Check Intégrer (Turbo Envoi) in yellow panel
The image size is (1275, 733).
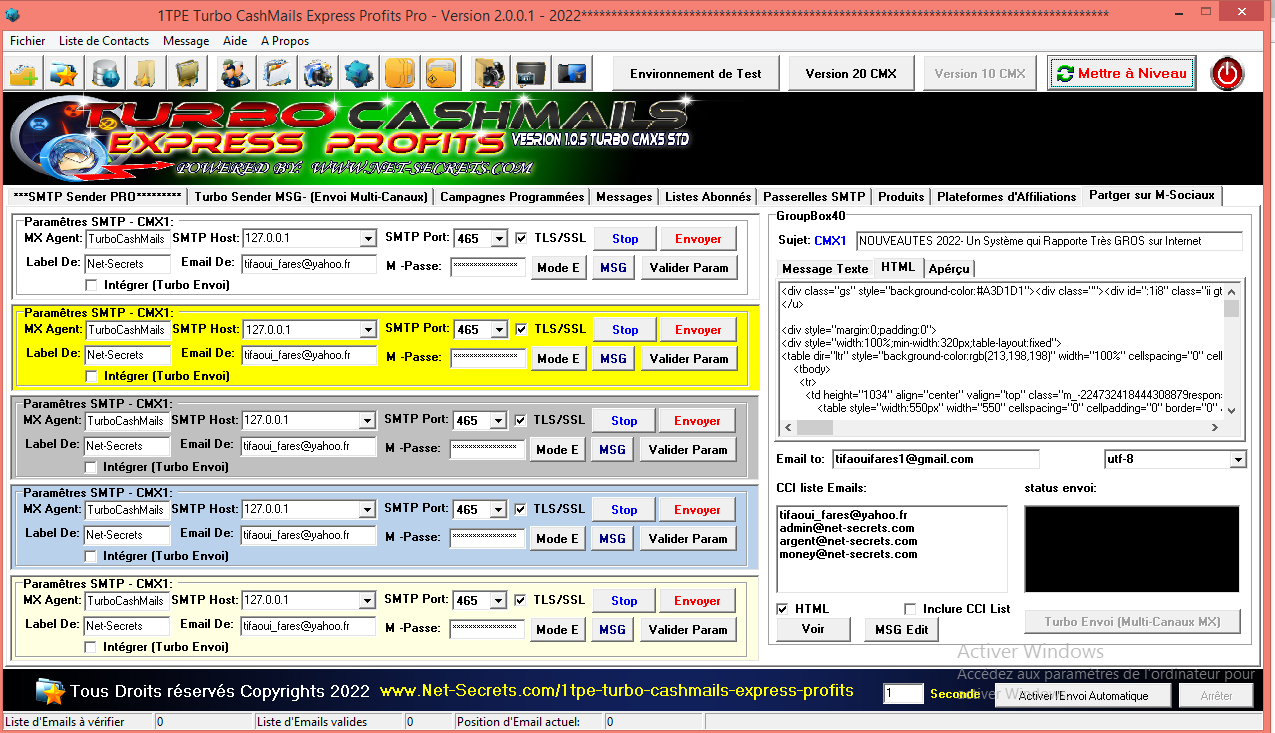(92, 376)
